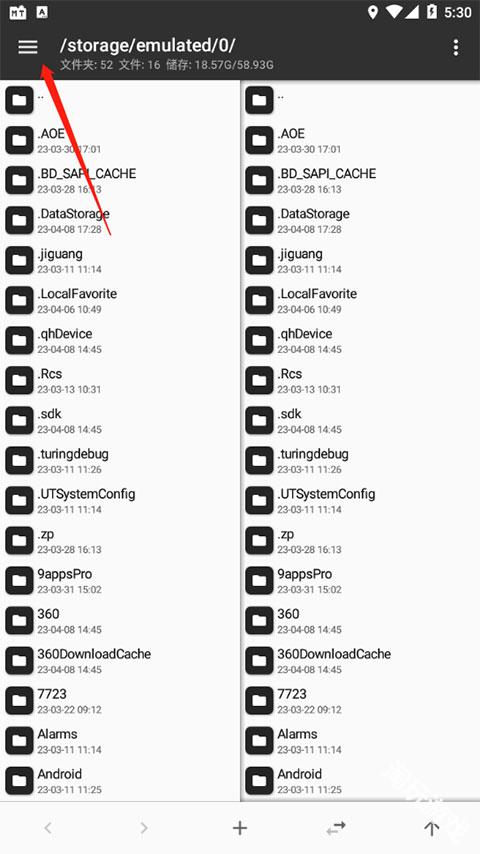Open 360DownloadCache folder in left pane
Screen dimensions: 480x854
click(120, 661)
